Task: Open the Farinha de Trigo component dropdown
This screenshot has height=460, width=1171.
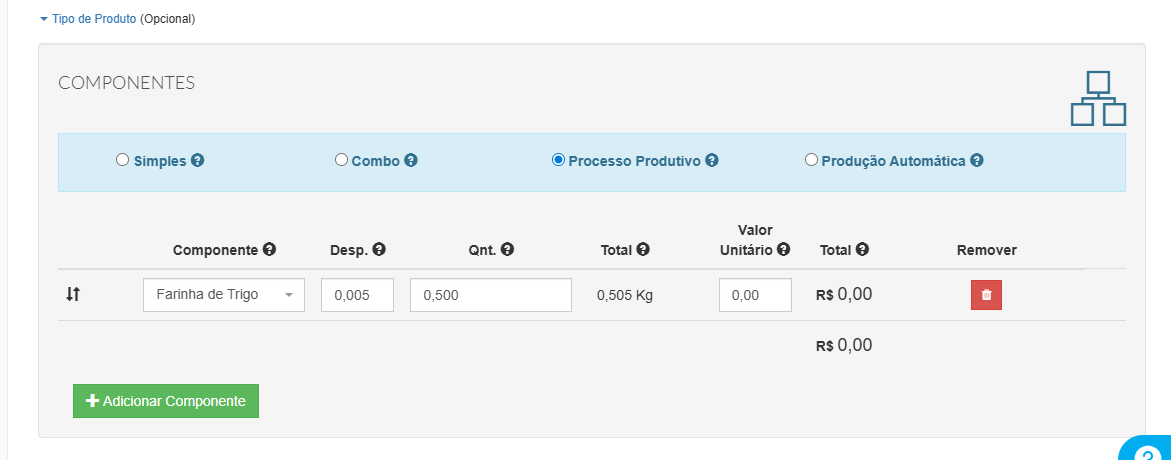Action: 224,295
